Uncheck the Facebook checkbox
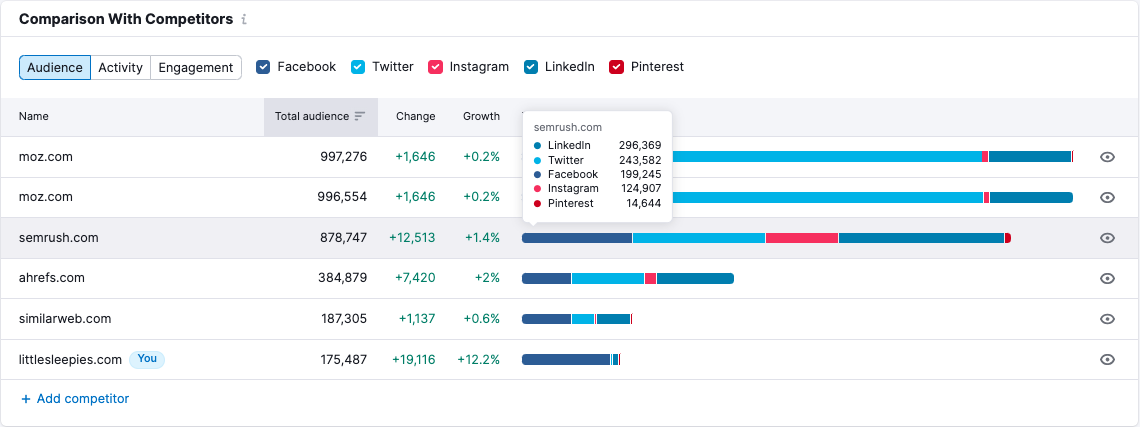Viewport: 1140px width, 427px height. tap(263, 67)
